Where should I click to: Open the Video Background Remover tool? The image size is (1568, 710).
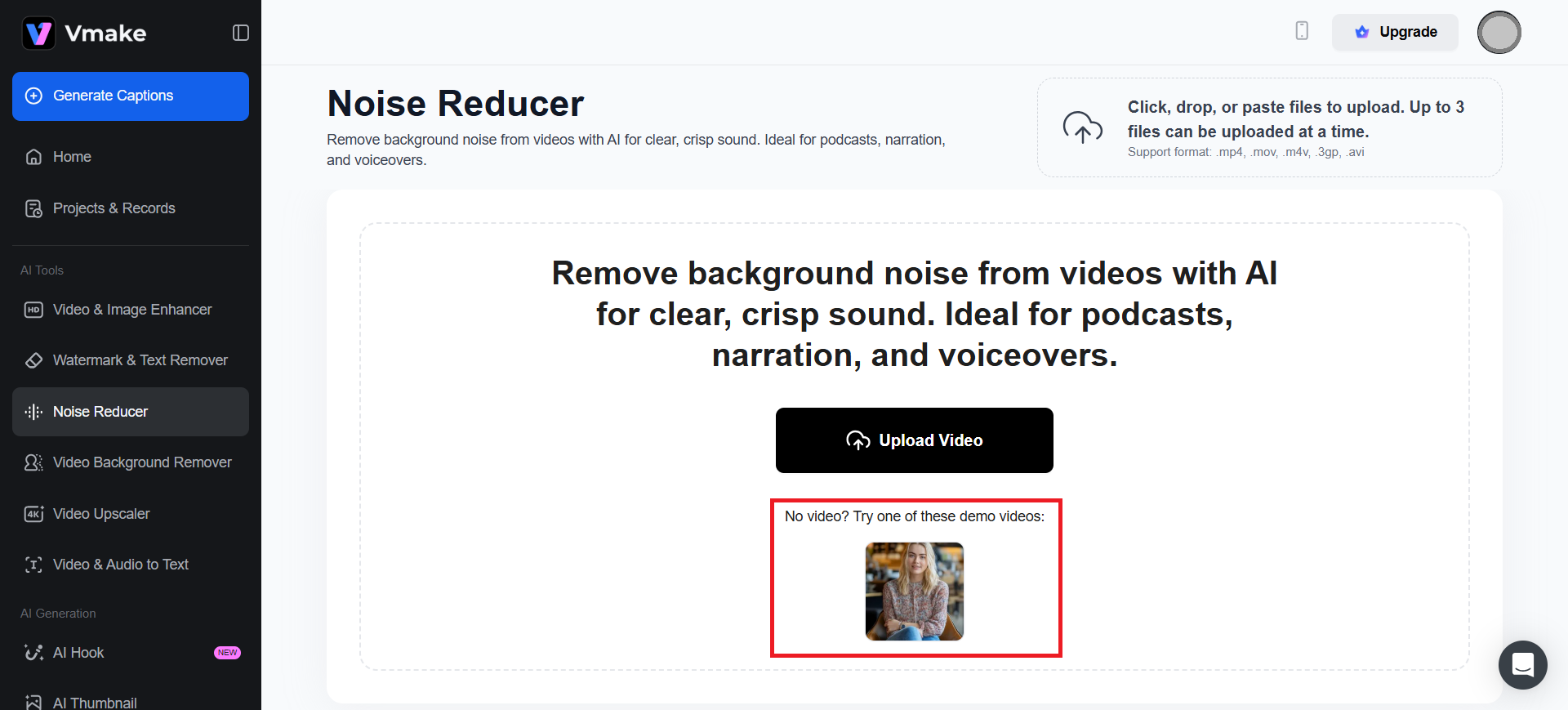click(x=142, y=462)
